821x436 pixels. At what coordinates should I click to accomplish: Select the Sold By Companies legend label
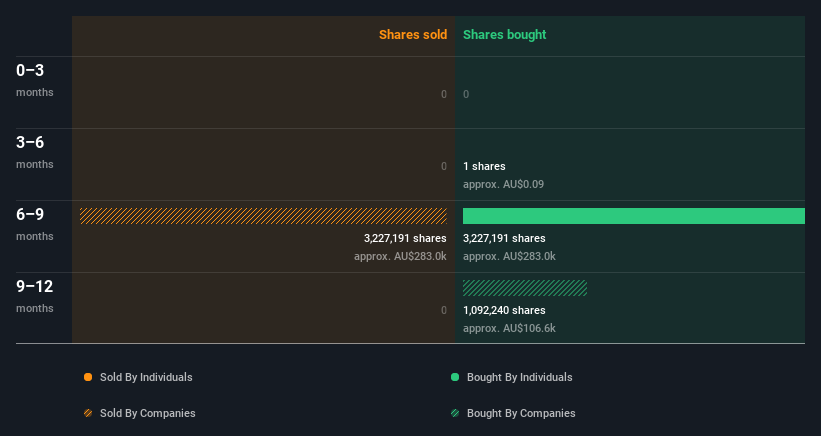148,413
